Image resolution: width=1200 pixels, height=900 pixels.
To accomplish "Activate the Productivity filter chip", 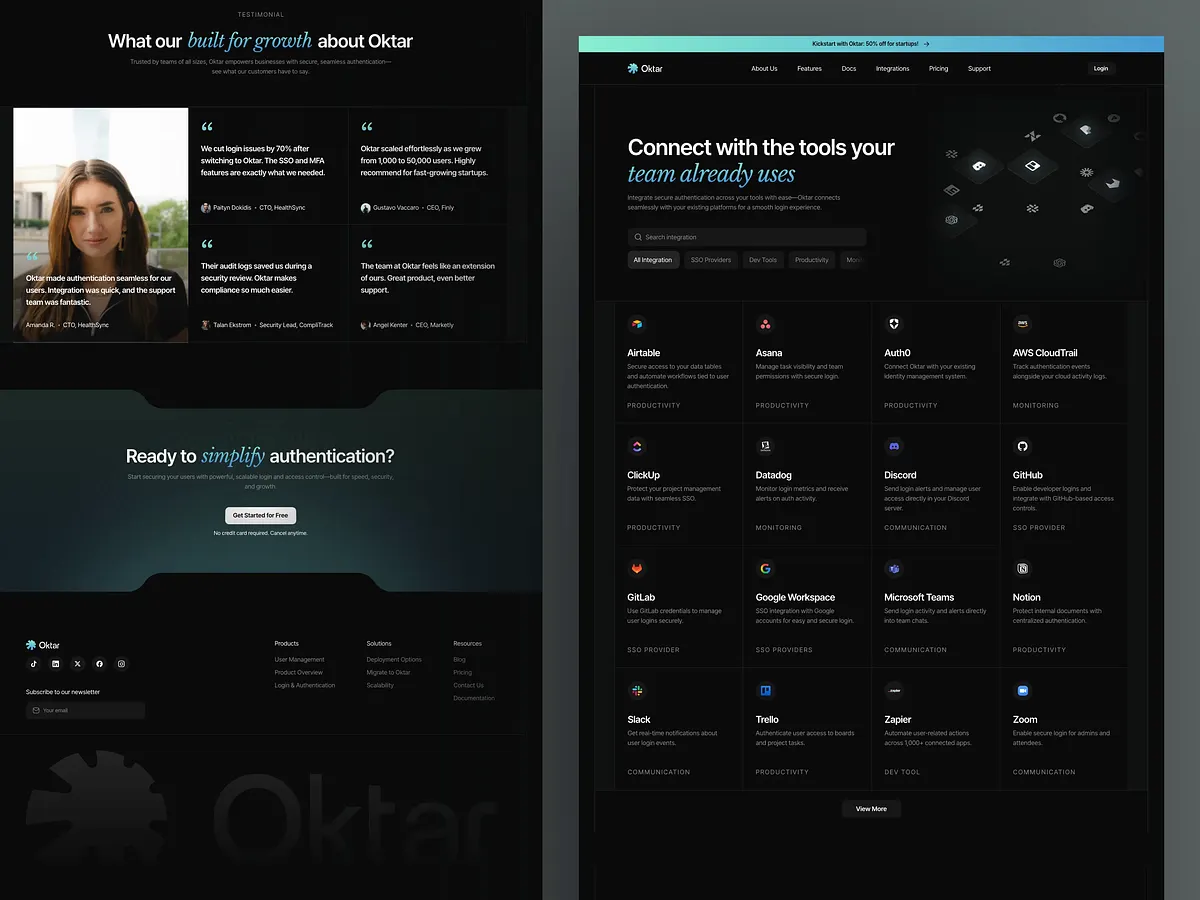I will click(812, 259).
